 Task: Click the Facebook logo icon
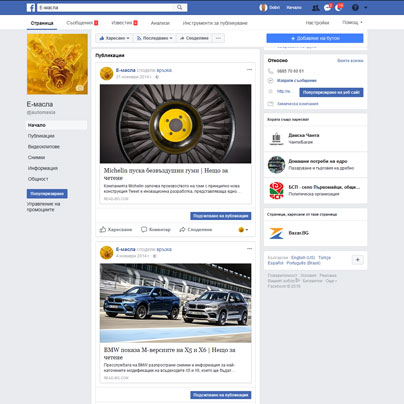tap(31, 7)
